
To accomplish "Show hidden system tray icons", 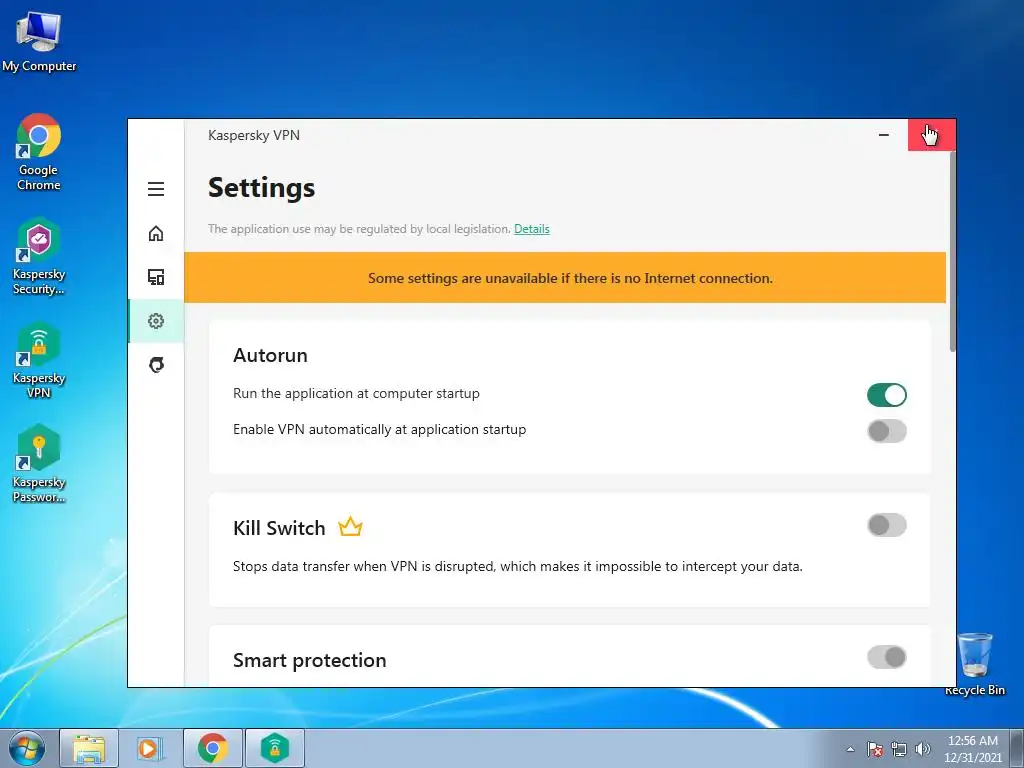I will (x=850, y=749).
